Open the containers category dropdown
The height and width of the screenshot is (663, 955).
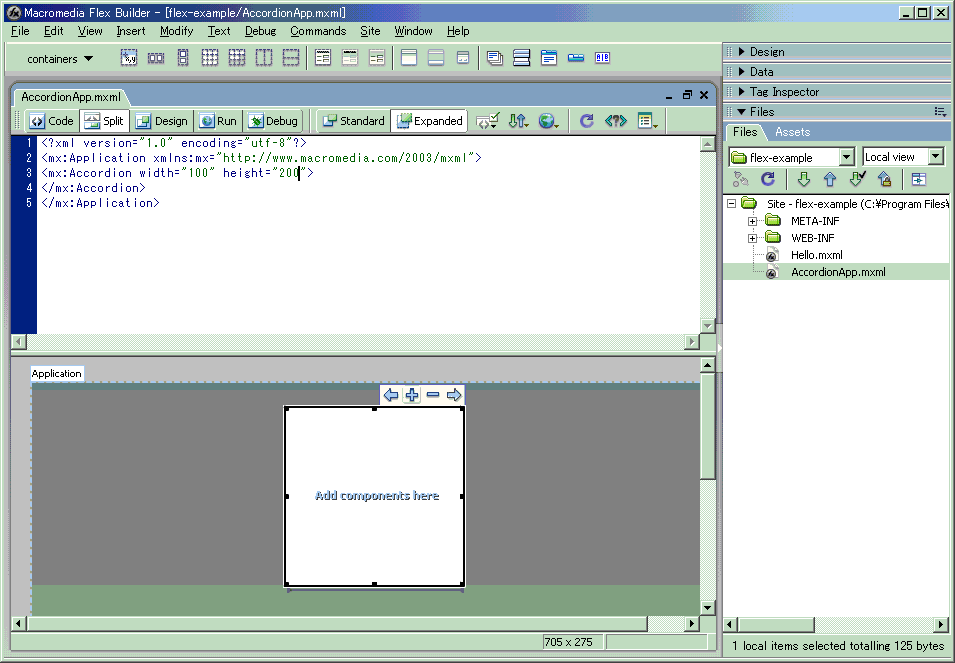pos(60,58)
